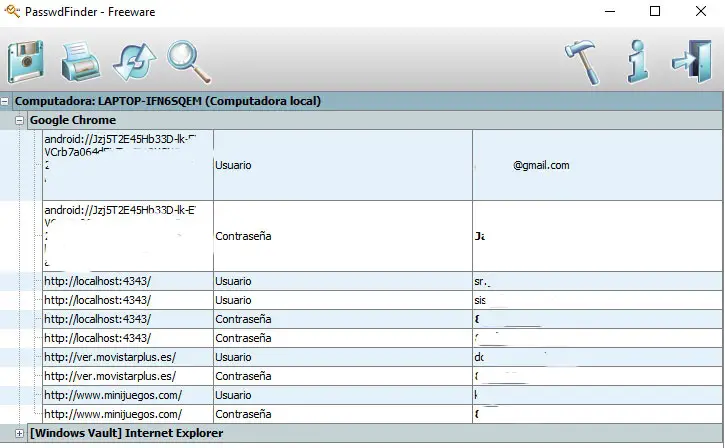Viewport: 725px width, 448px height.
Task: Click the http://www.minijuegos.com/ Usuario URL cell
Action: pyautogui.click(x=128, y=395)
